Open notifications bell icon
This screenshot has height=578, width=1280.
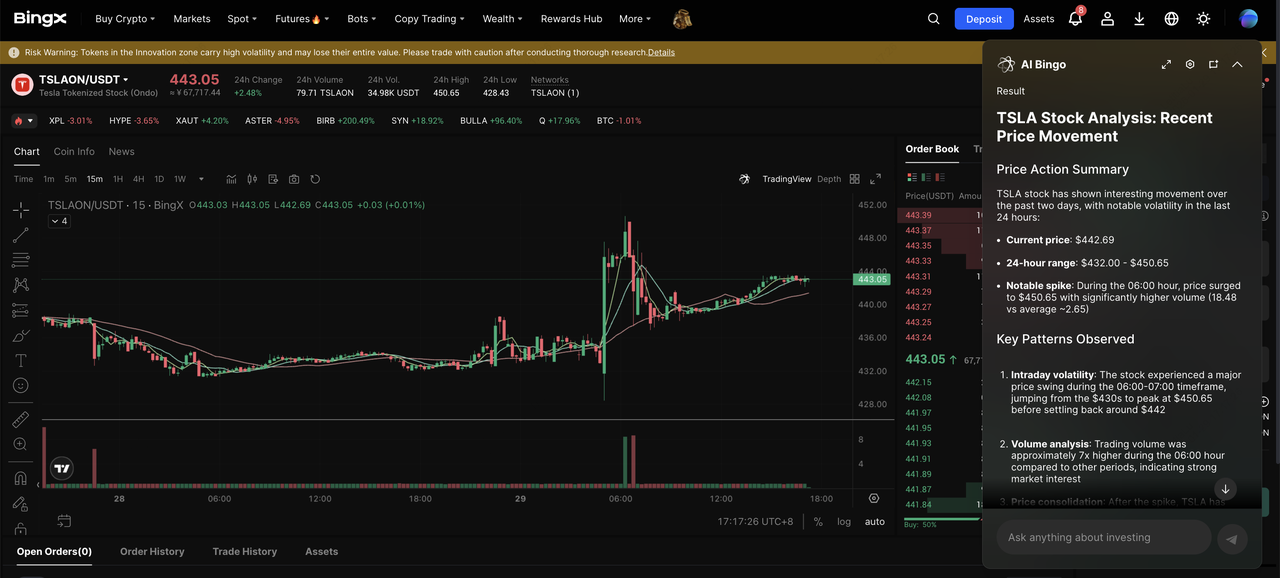[1075, 19]
